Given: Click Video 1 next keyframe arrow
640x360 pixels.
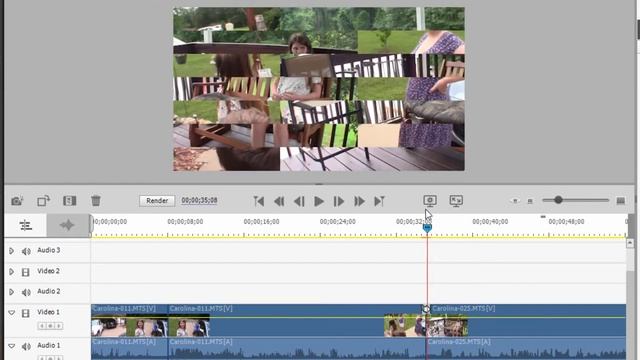Looking at the screenshot, I should (x=59, y=326).
